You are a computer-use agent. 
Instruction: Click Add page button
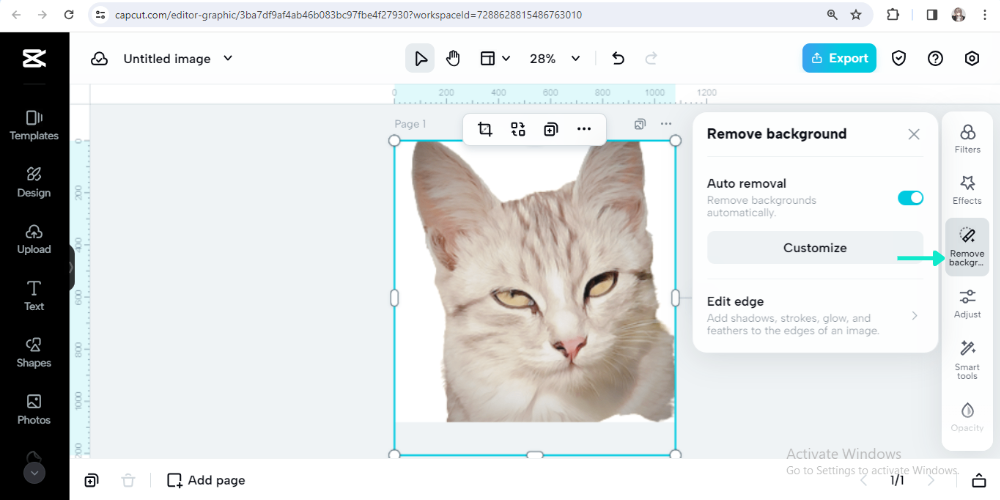coord(206,480)
